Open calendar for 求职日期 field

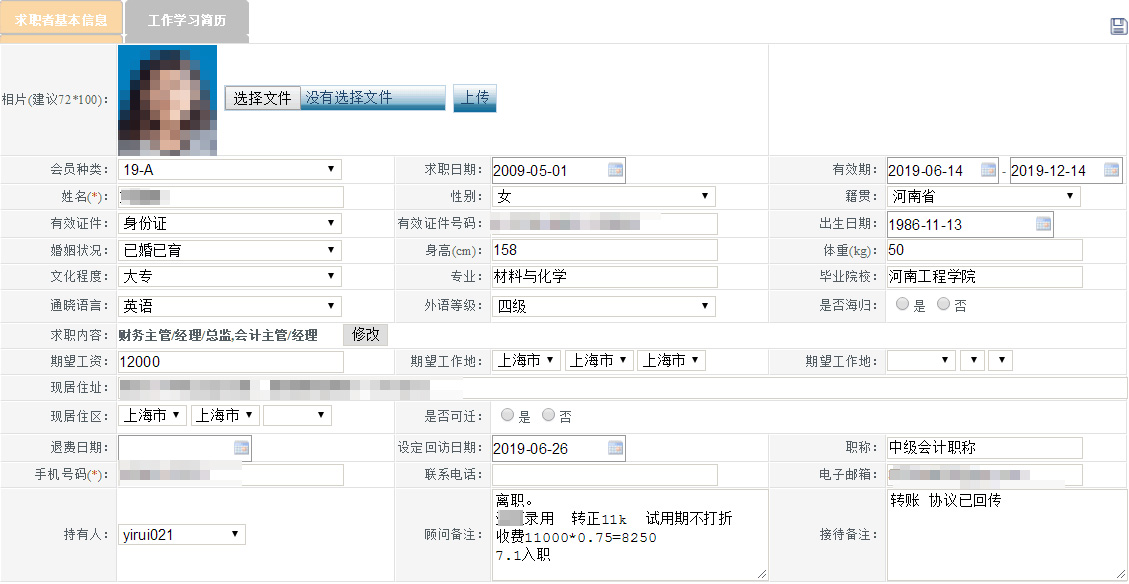[616, 171]
